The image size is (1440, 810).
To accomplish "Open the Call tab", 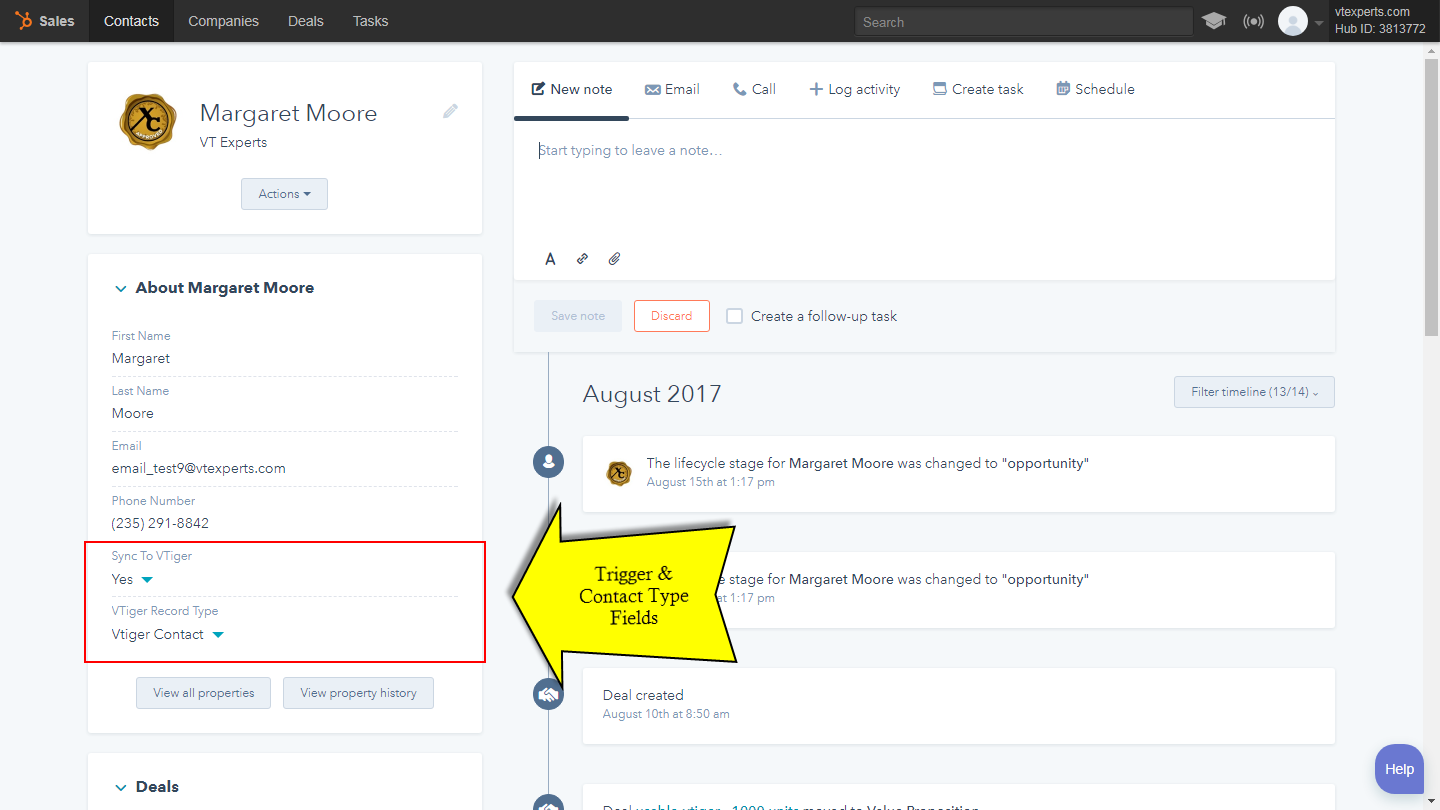I will (x=754, y=89).
